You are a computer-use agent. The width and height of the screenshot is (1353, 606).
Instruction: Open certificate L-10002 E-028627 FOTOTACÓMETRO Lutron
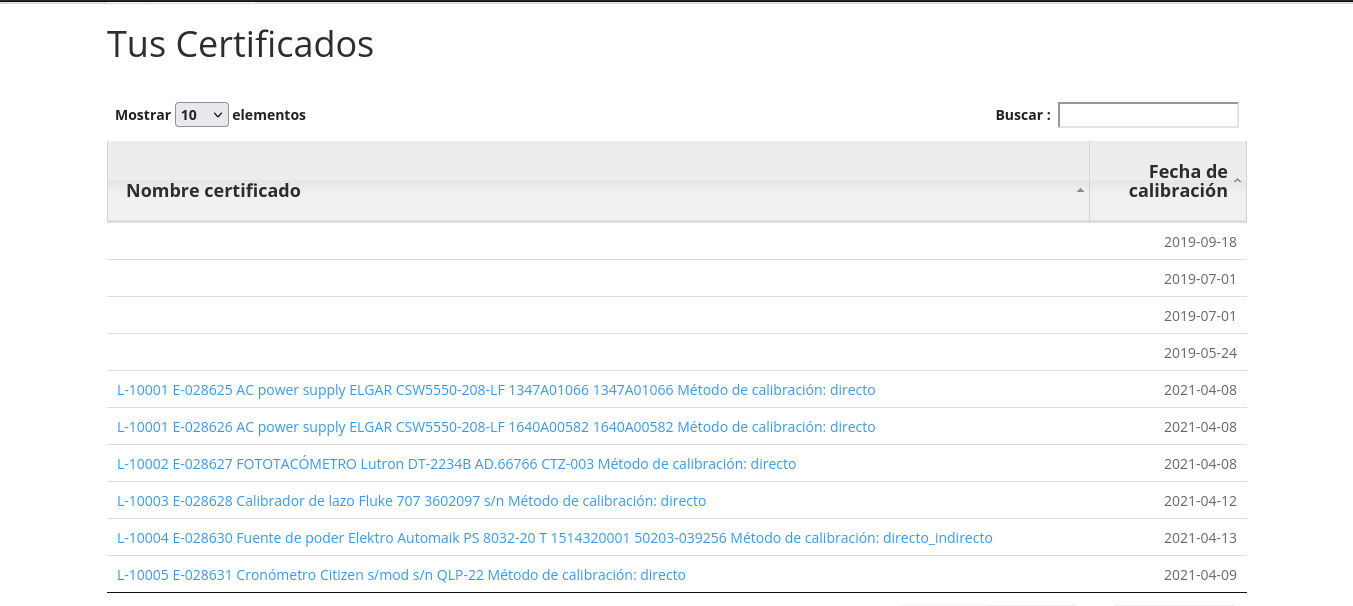click(456, 464)
